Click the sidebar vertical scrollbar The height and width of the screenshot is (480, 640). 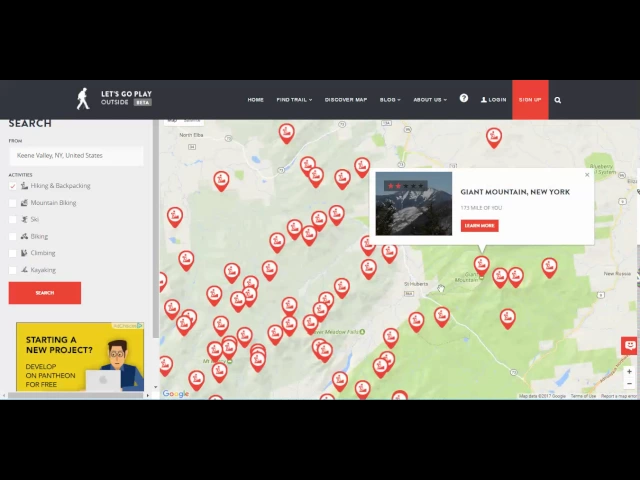[156, 229]
